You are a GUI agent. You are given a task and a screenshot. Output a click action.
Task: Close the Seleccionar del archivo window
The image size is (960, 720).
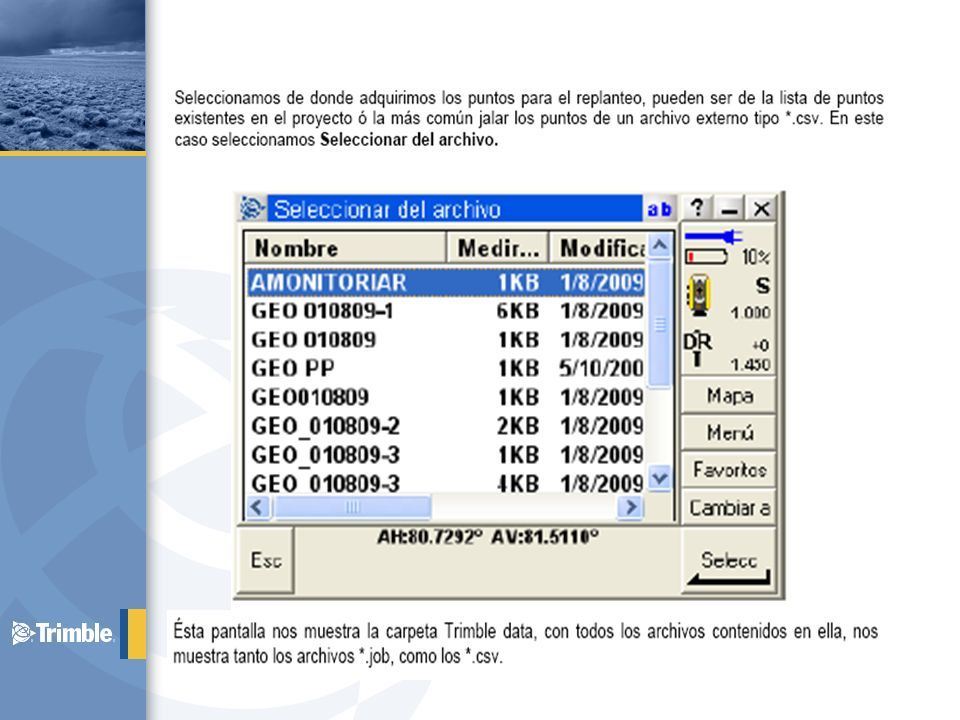tap(761, 208)
